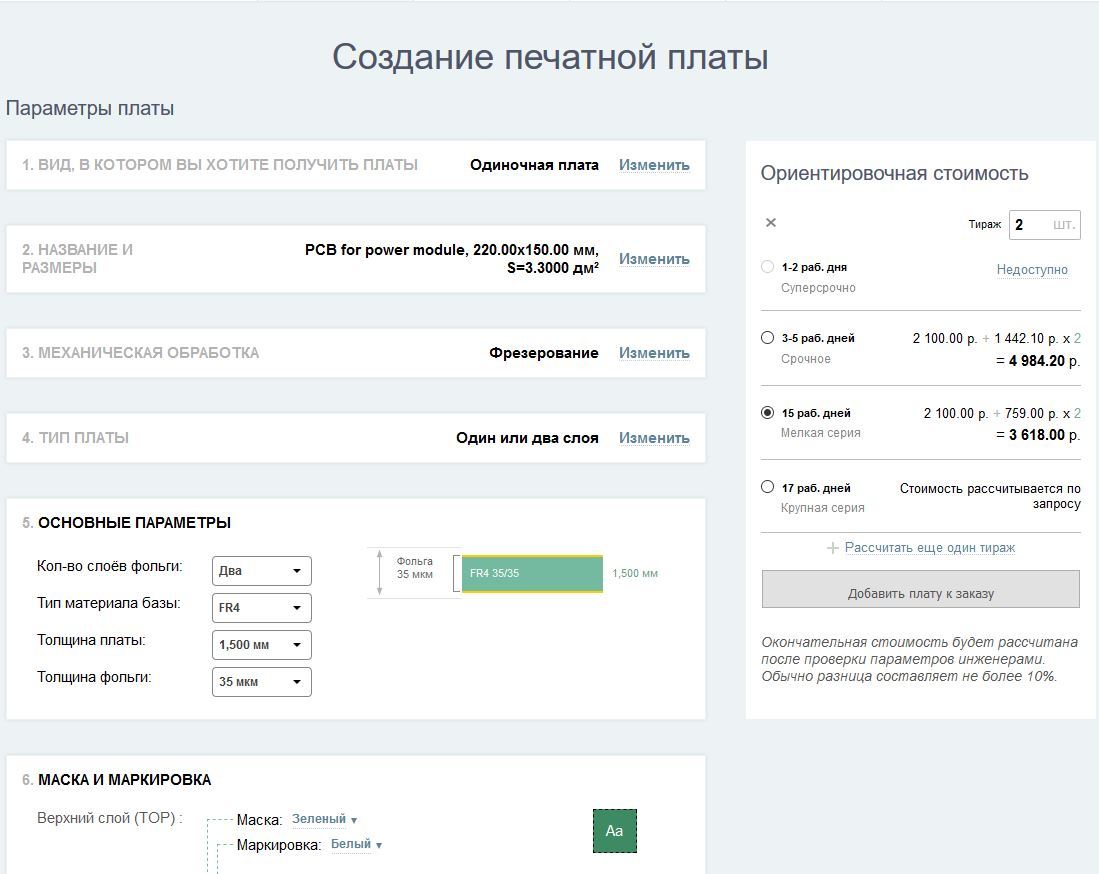Click the Фольга 35 мкм label
The height and width of the screenshot is (874, 1099).
point(414,568)
